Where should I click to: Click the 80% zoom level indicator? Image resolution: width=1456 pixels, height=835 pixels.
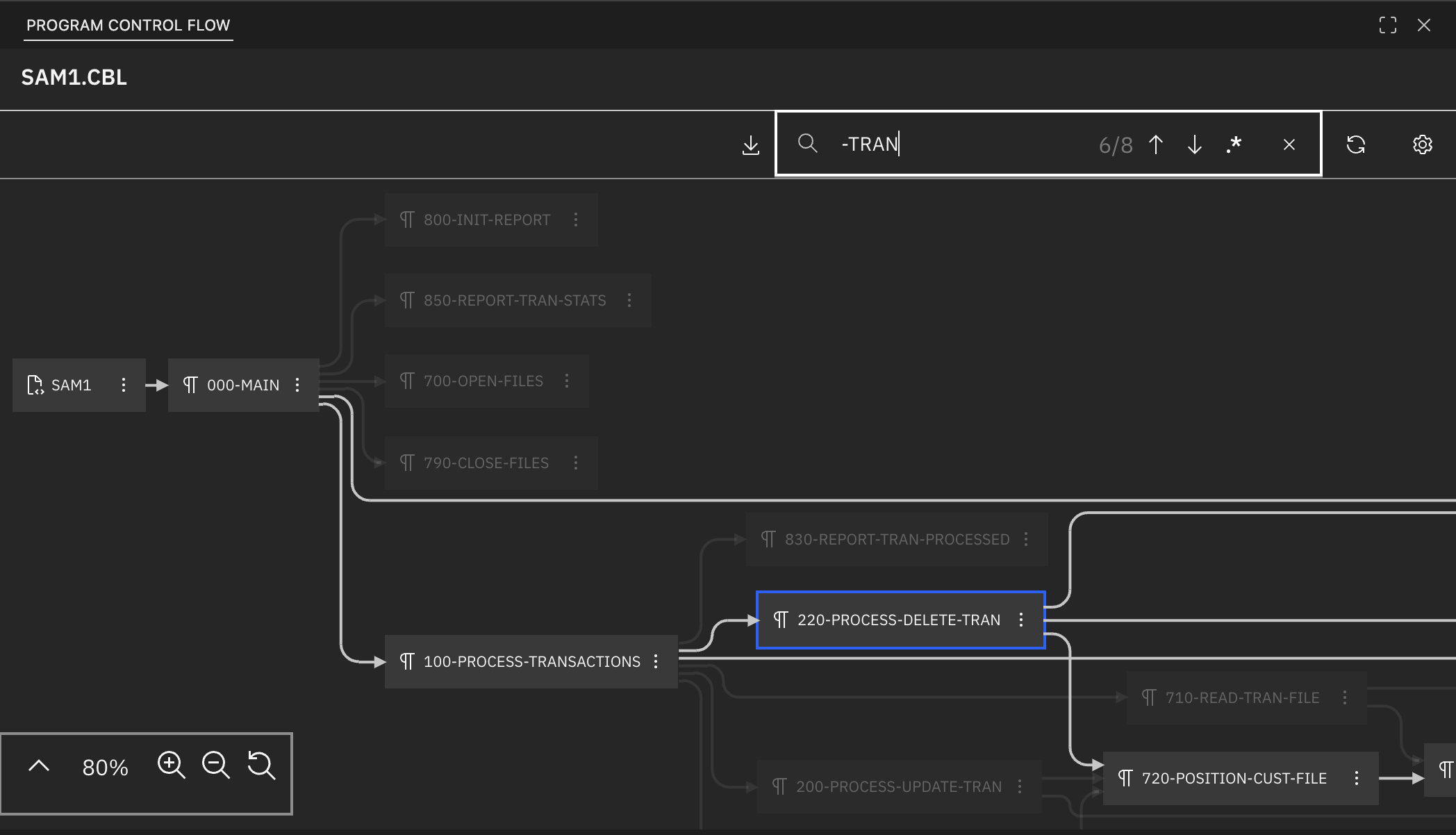(x=105, y=767)
